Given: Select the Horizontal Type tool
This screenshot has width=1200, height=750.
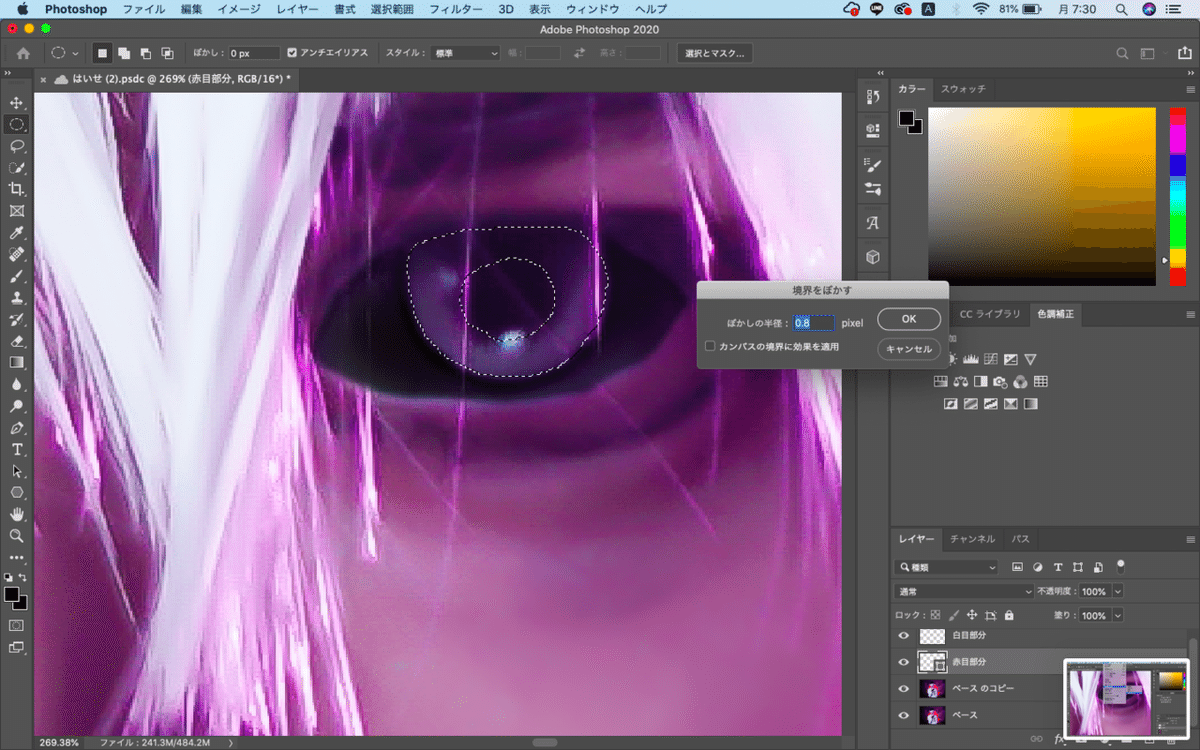Looking at the screenshot, I should pos(16,449).
